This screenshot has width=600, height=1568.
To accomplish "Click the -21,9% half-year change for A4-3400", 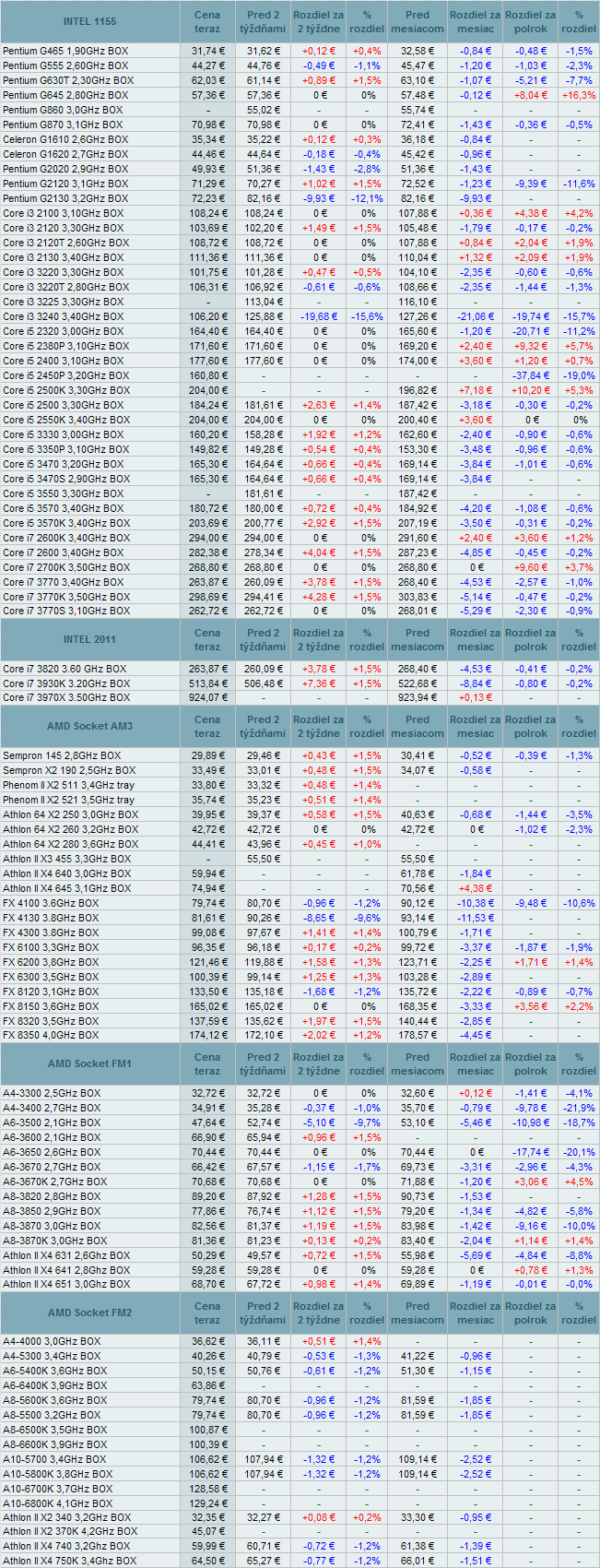I will (x=579, y=1108).
